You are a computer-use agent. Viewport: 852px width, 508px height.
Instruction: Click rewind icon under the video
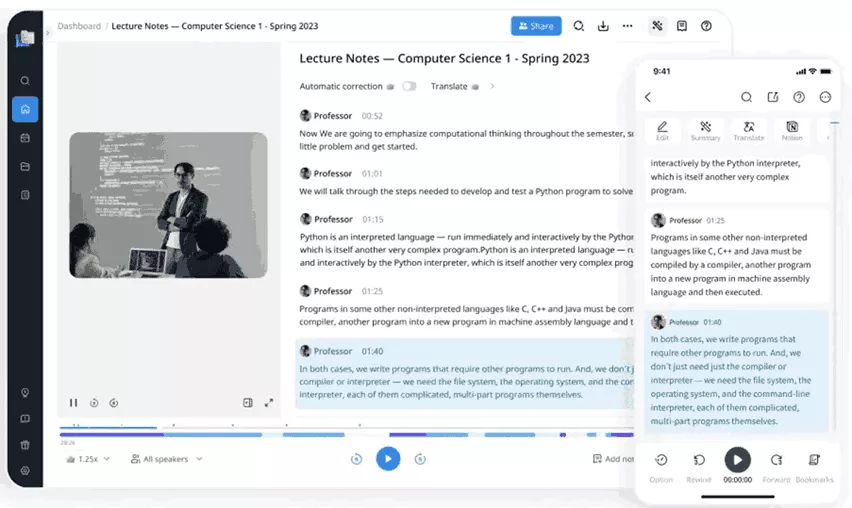click(94, 403)
